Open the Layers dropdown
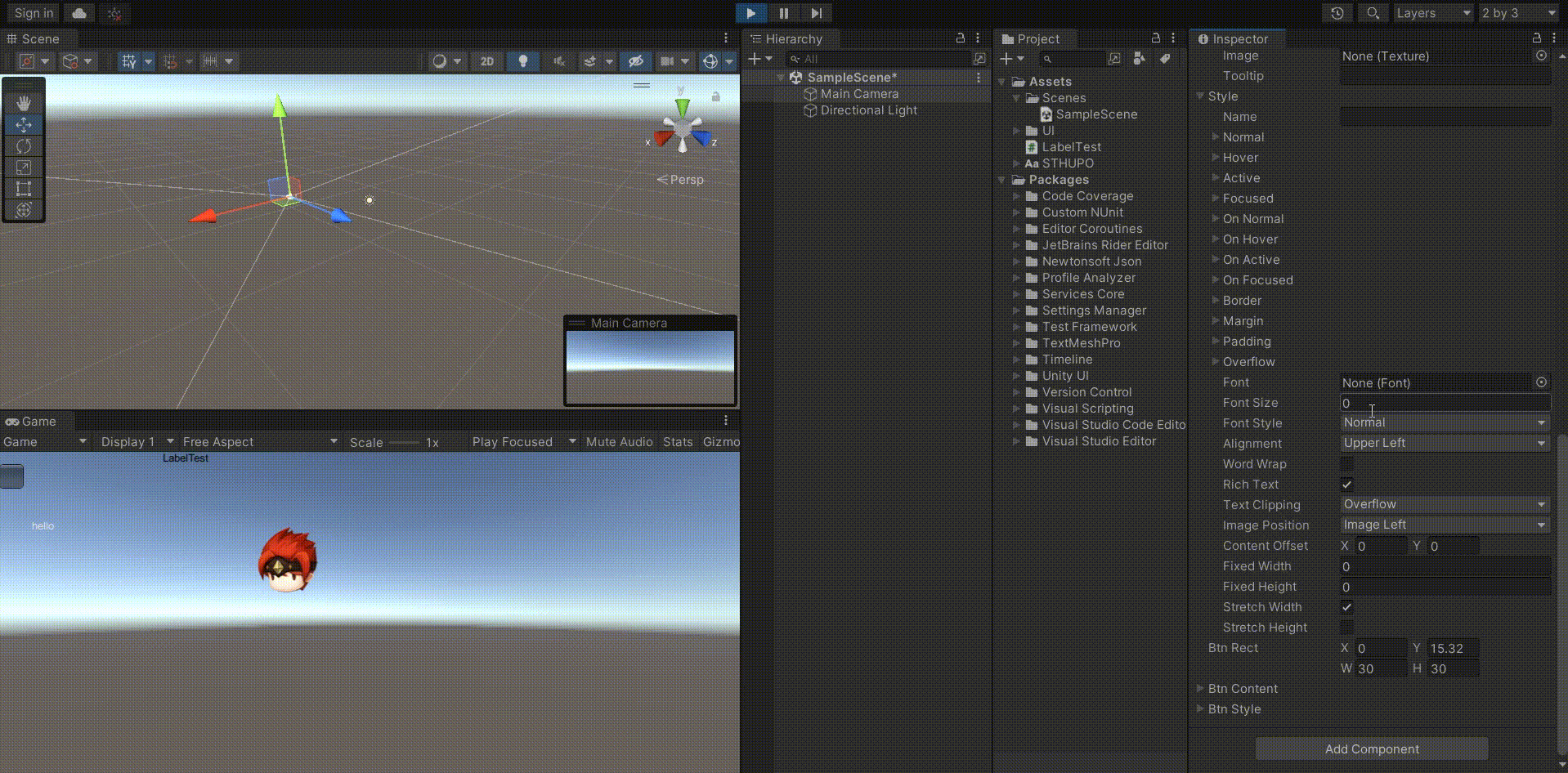This screenshot has width=1568, height=773. [1432, 13]
